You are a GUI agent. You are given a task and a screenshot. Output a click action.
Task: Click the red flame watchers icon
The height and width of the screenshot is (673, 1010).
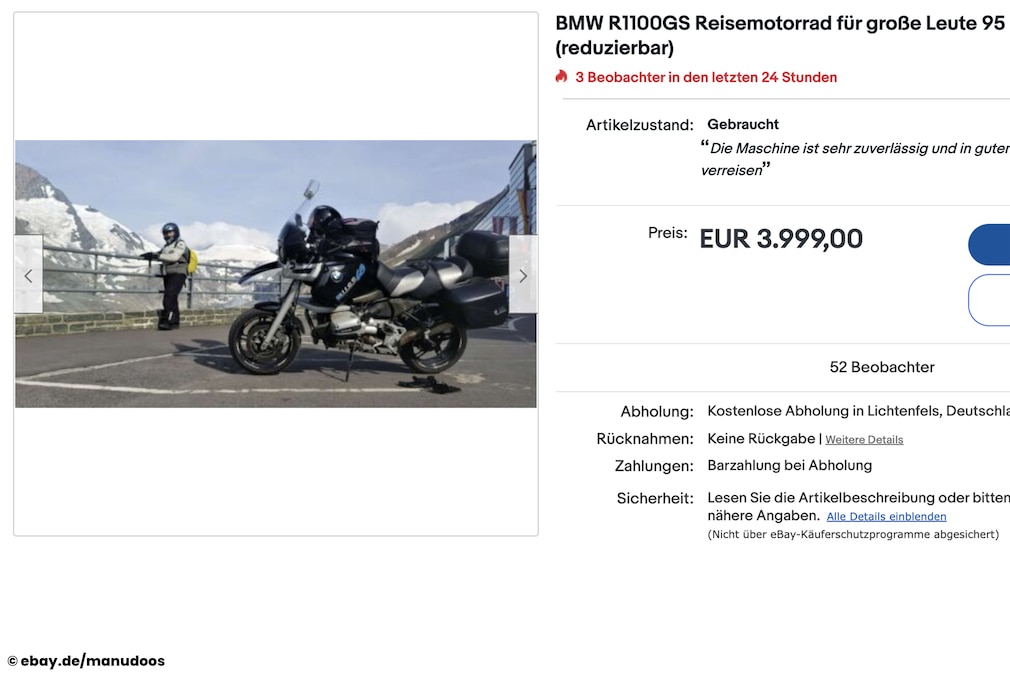[x=562, y=77]
